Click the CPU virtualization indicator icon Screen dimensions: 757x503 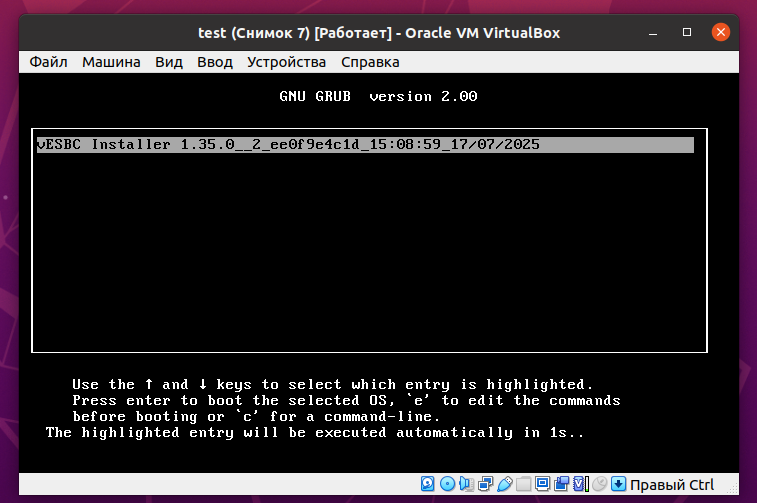point(580,484)
